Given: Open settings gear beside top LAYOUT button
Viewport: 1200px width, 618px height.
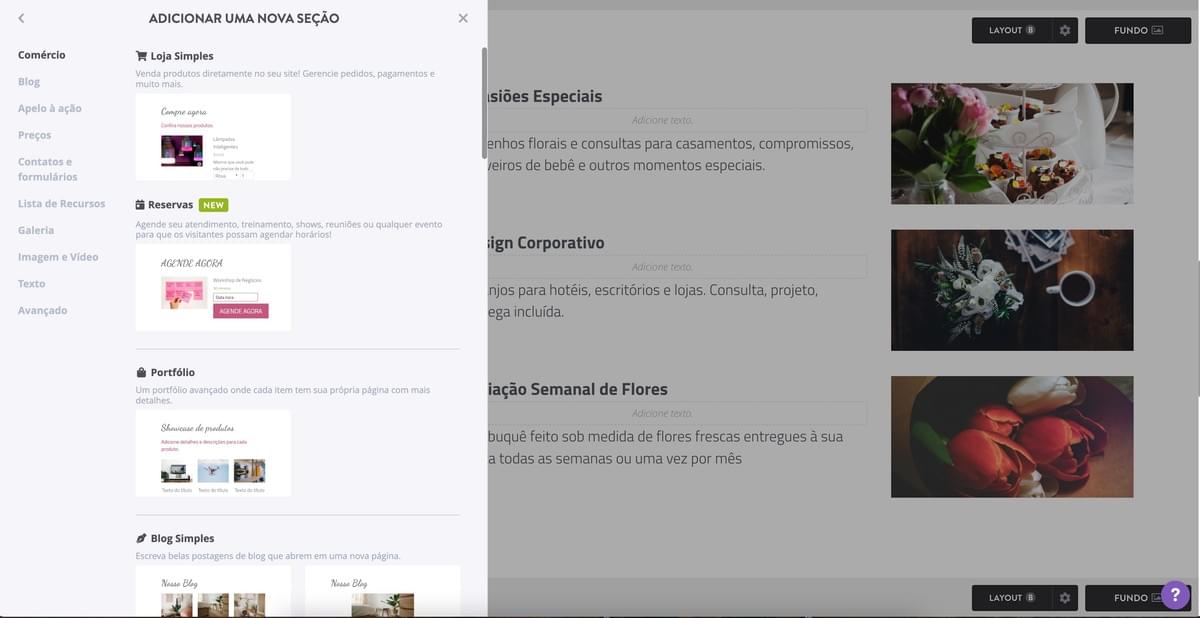Looking at the screenshot, I should (x=1065, y=31).
